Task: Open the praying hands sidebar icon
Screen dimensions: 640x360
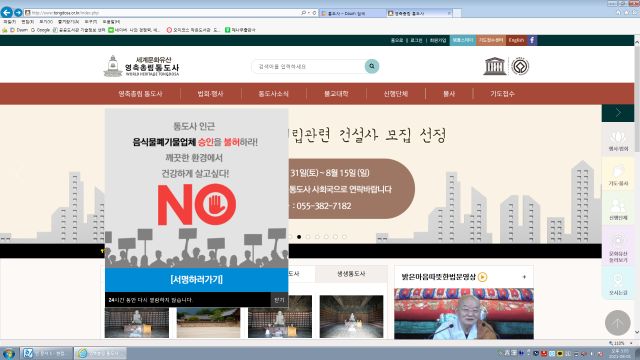Action: click(x=618, y=174)
